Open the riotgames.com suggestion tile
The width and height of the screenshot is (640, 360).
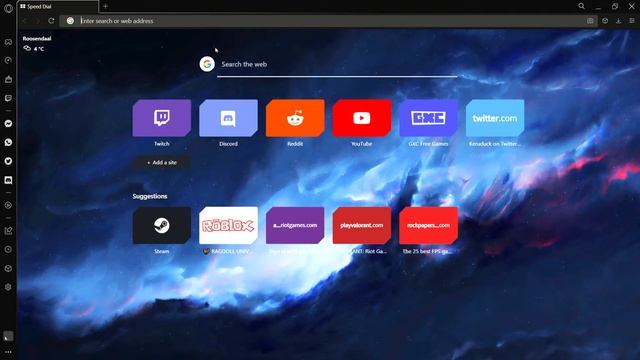click(295, 225)
